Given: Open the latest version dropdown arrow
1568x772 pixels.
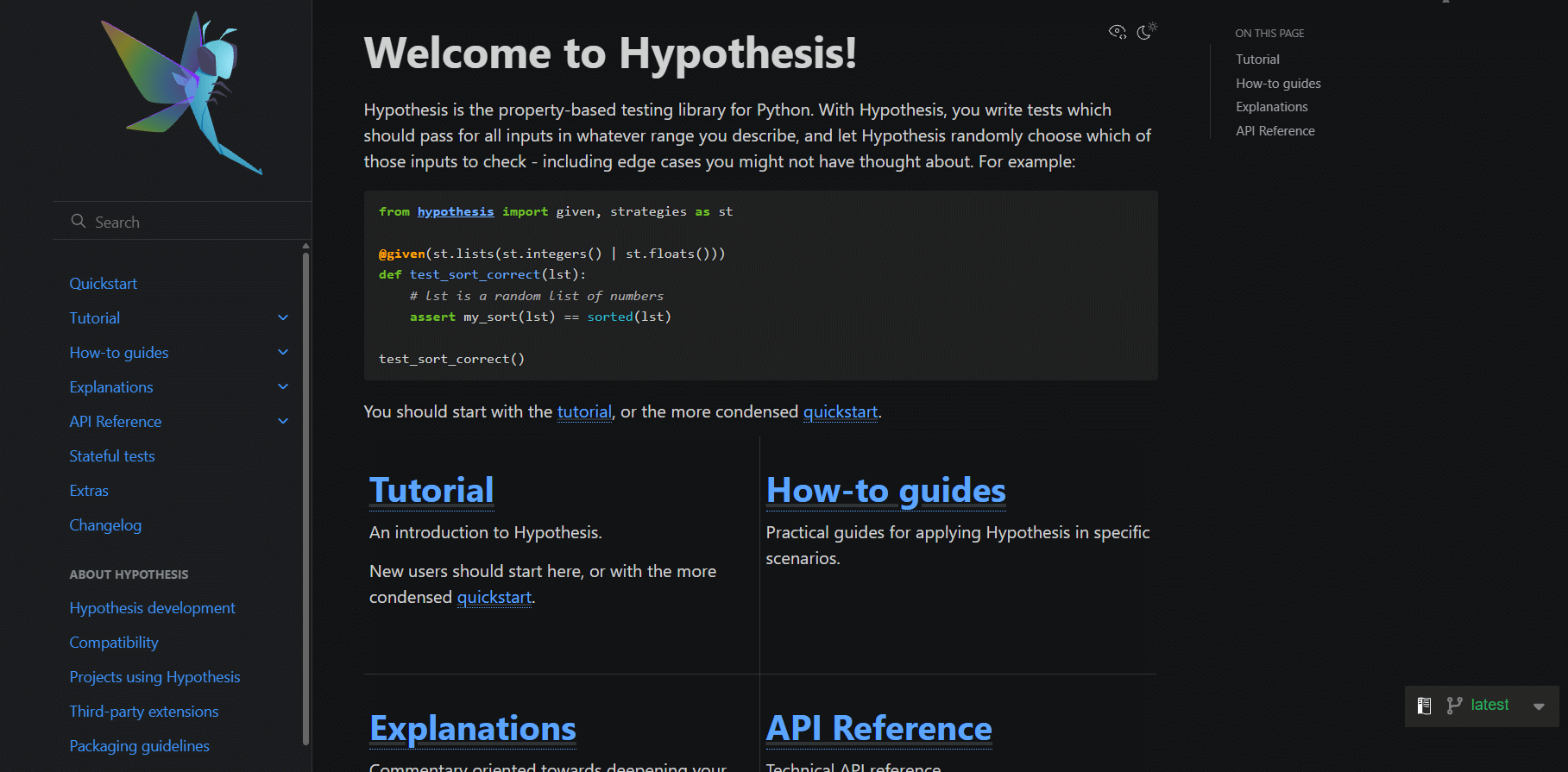Looking at the screenshot, I should coord(1539,706).
